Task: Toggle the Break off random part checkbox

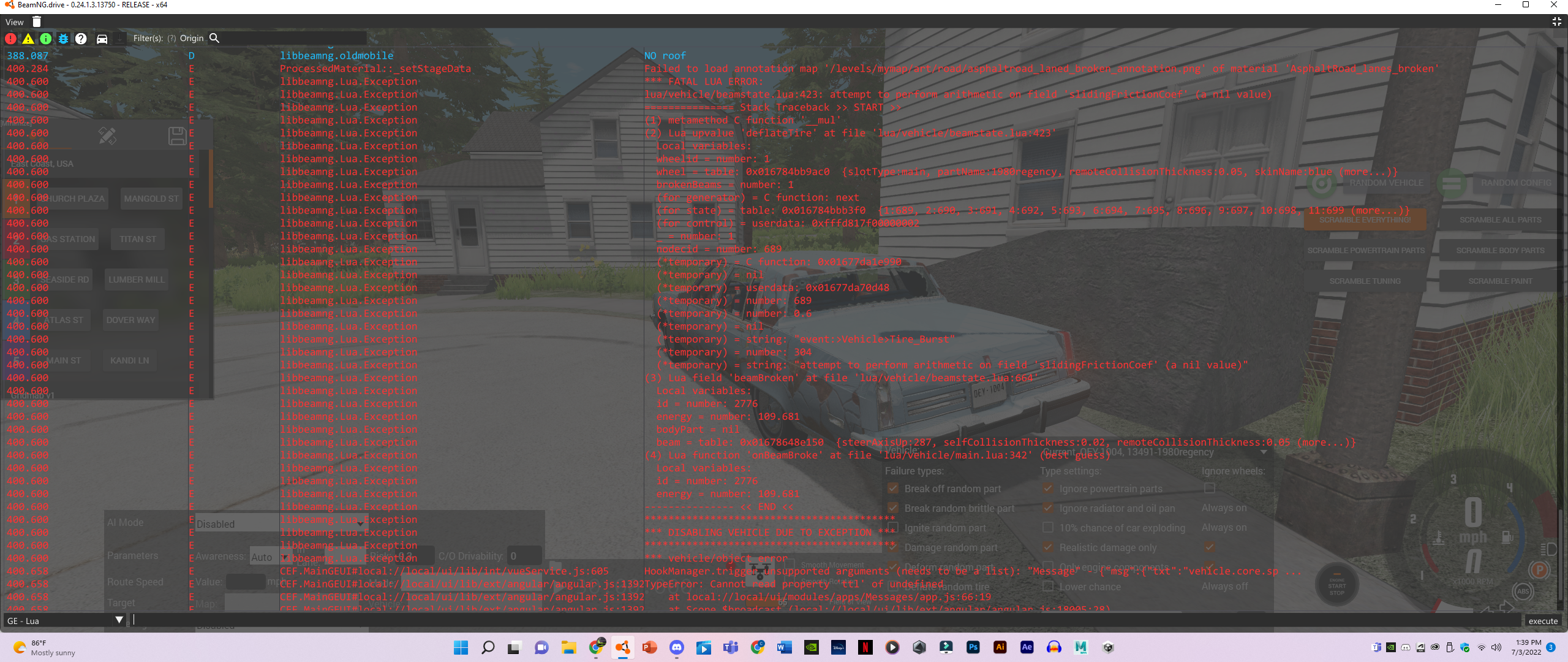Action: pos(893,489)
